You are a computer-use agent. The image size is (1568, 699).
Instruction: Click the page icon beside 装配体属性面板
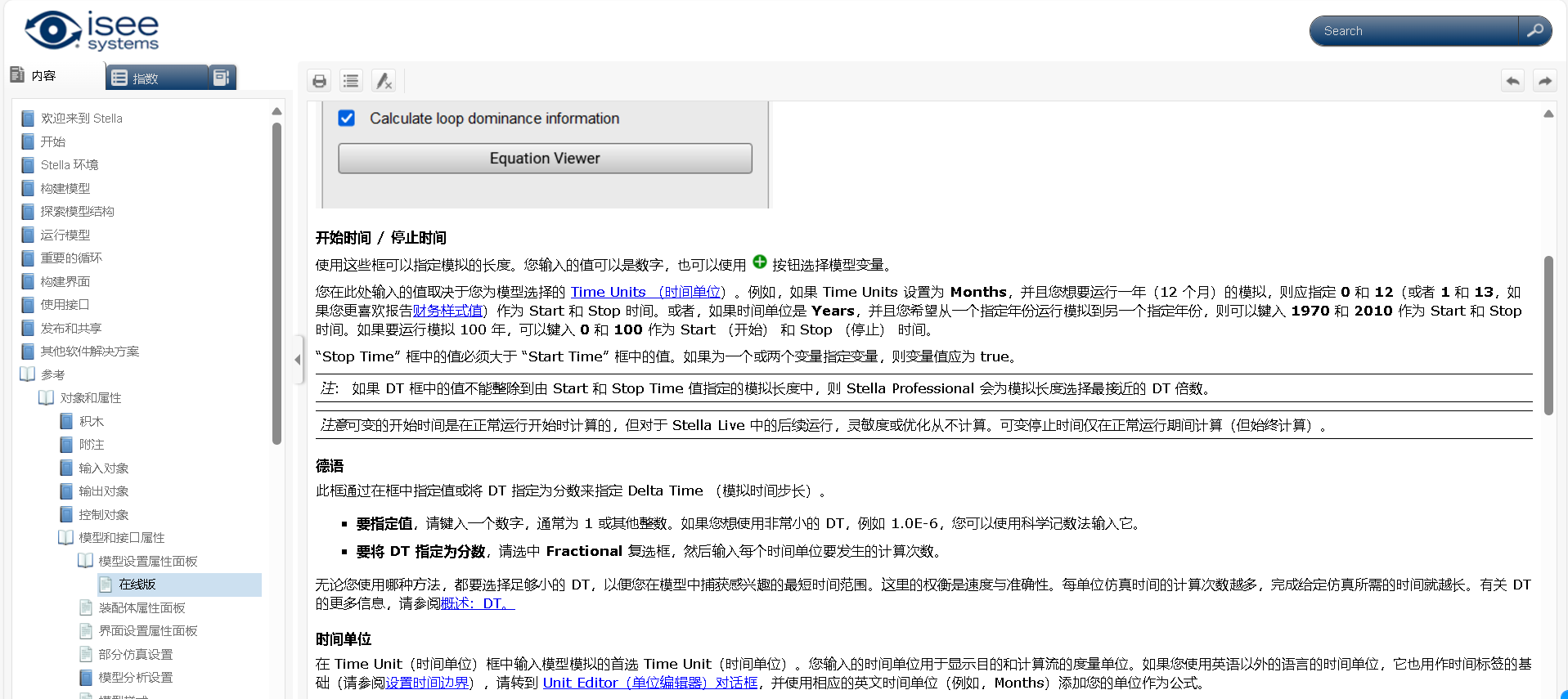pos(86,607)
